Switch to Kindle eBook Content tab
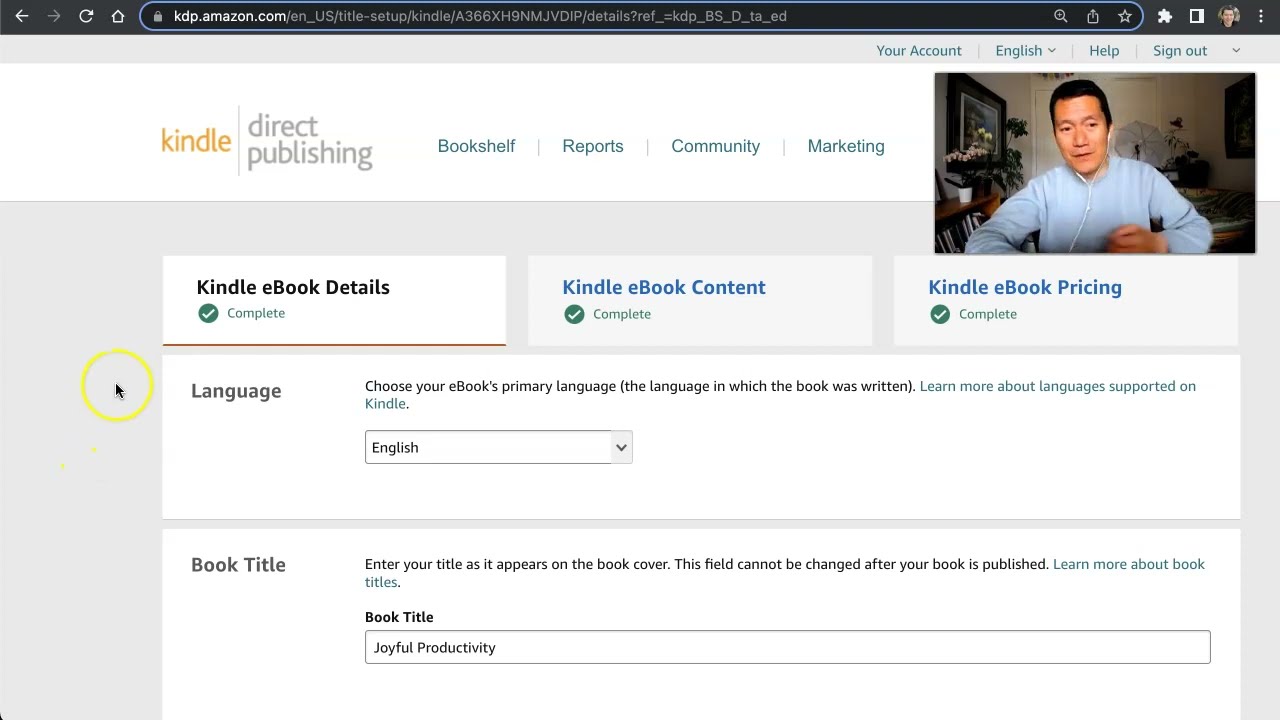This screenshot has width=1280, height=720. [x=700, y=300]
